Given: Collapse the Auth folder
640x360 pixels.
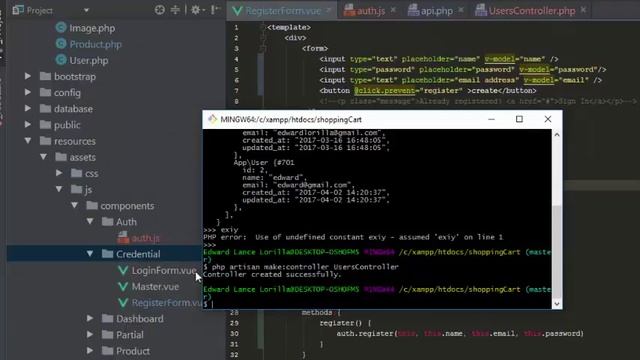Looking at the screenshot, I should tap(90, 222).
